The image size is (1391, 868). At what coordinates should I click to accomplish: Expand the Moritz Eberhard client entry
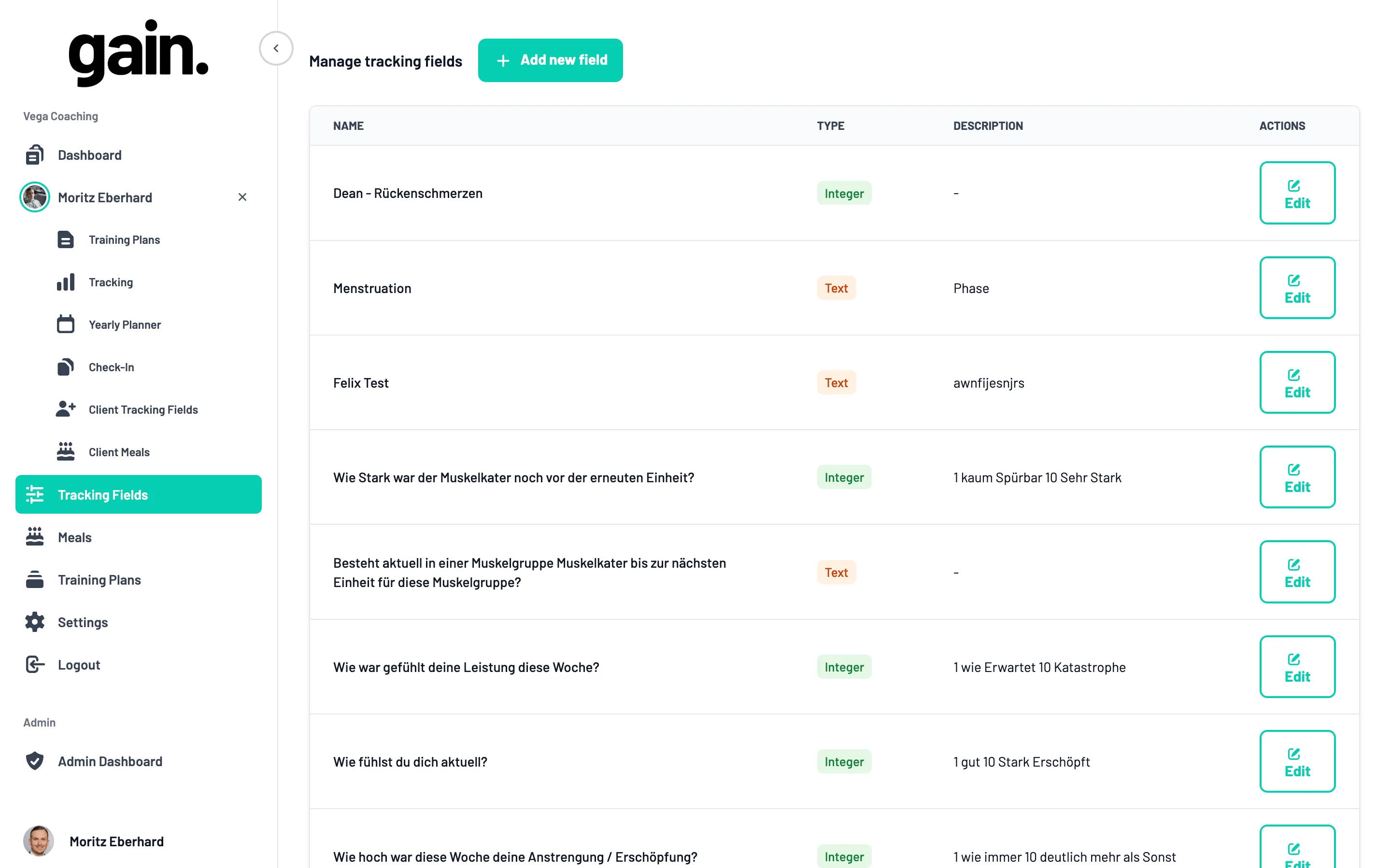point(105,197)
